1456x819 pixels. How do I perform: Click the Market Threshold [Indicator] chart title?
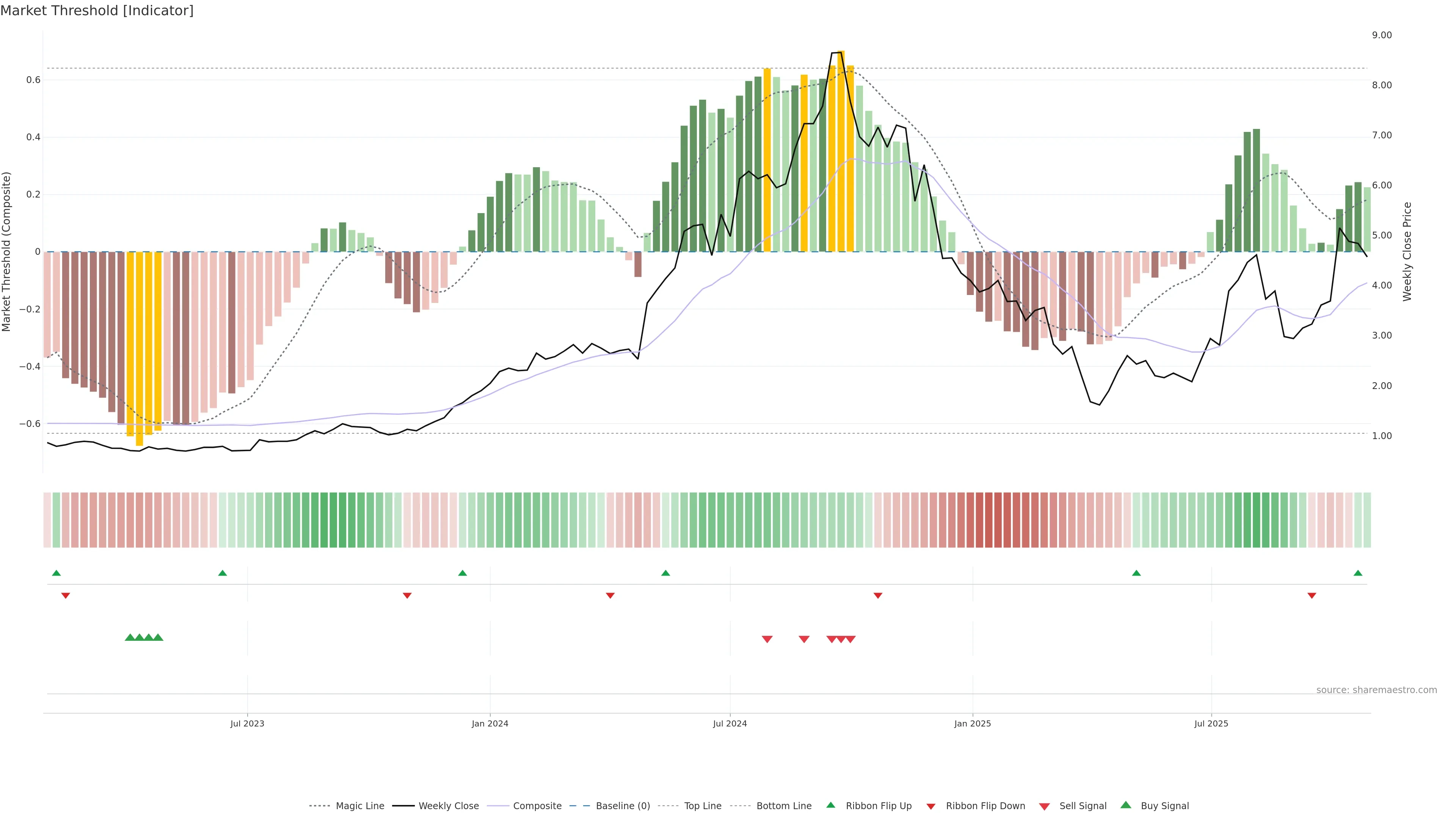click(97, 11)
